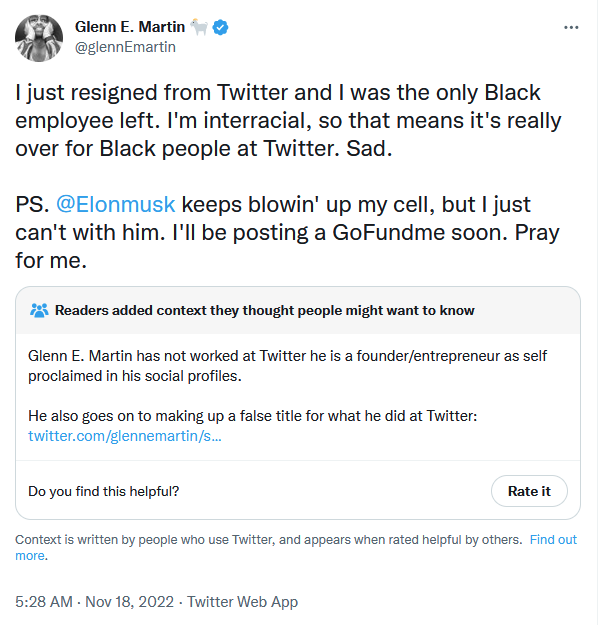Click the blue verified badge

point(220,27)
